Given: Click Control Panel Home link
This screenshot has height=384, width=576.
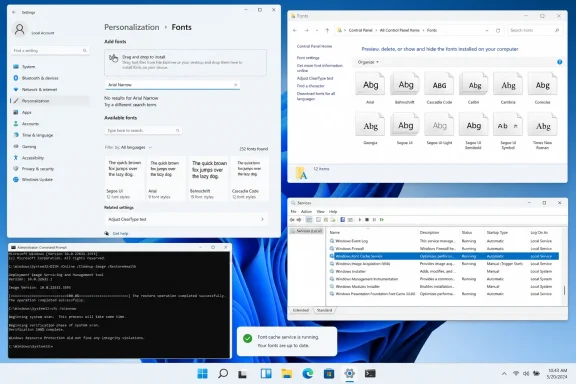Looking at the screenshot, I should [314, 46].
